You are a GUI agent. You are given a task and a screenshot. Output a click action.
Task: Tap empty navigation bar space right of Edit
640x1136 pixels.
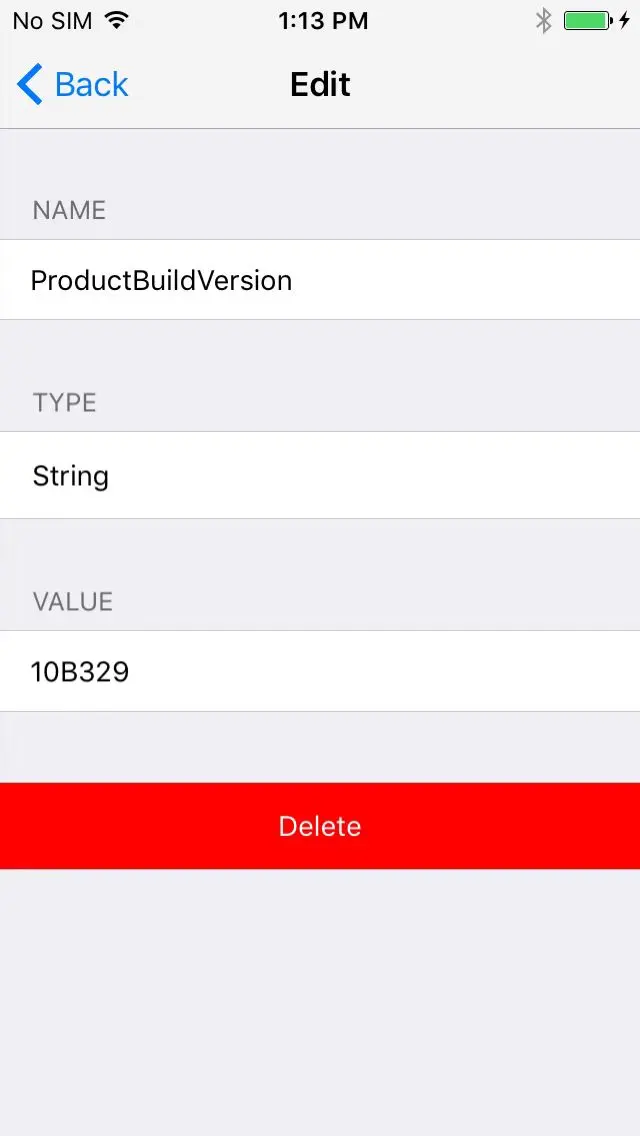tap(493, 85)
